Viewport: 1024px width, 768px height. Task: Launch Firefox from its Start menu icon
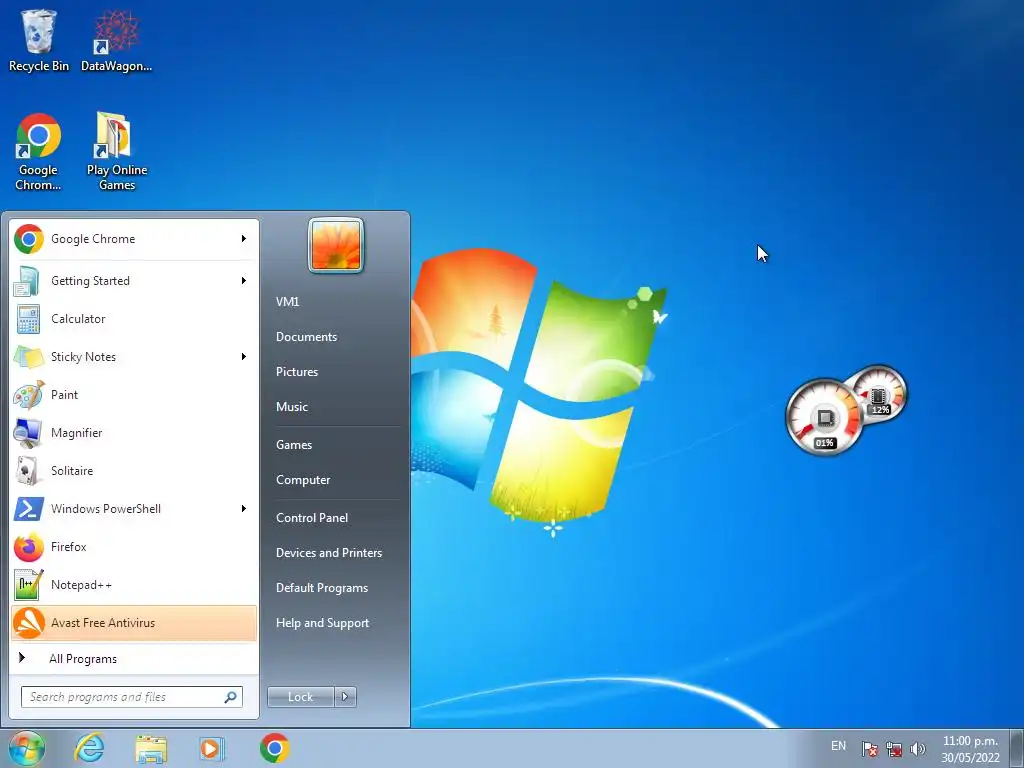(x=29, y=547)
